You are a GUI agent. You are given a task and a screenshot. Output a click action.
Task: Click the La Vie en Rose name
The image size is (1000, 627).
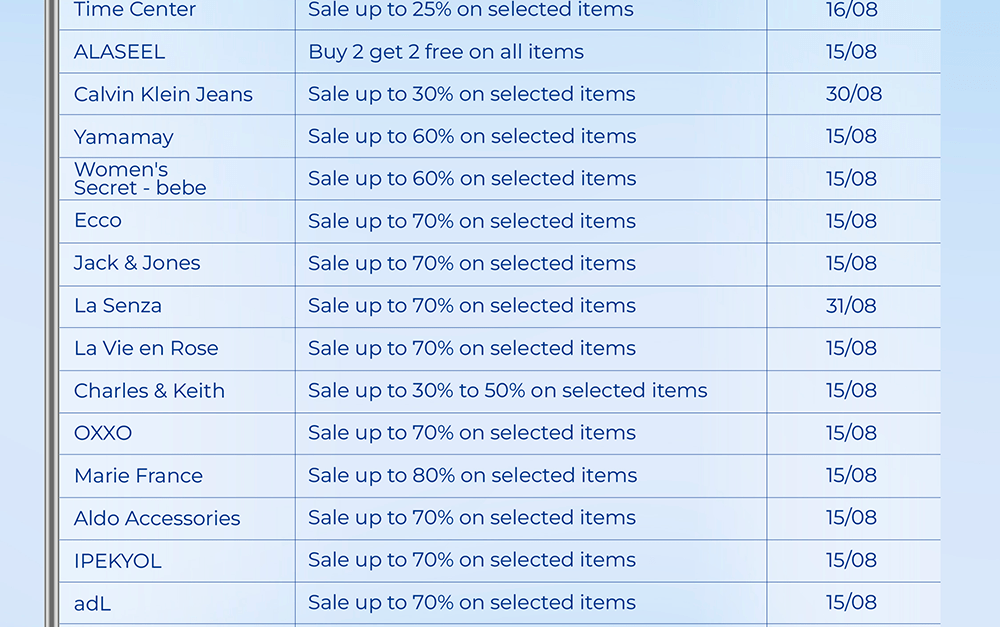(x=146, y=348)
